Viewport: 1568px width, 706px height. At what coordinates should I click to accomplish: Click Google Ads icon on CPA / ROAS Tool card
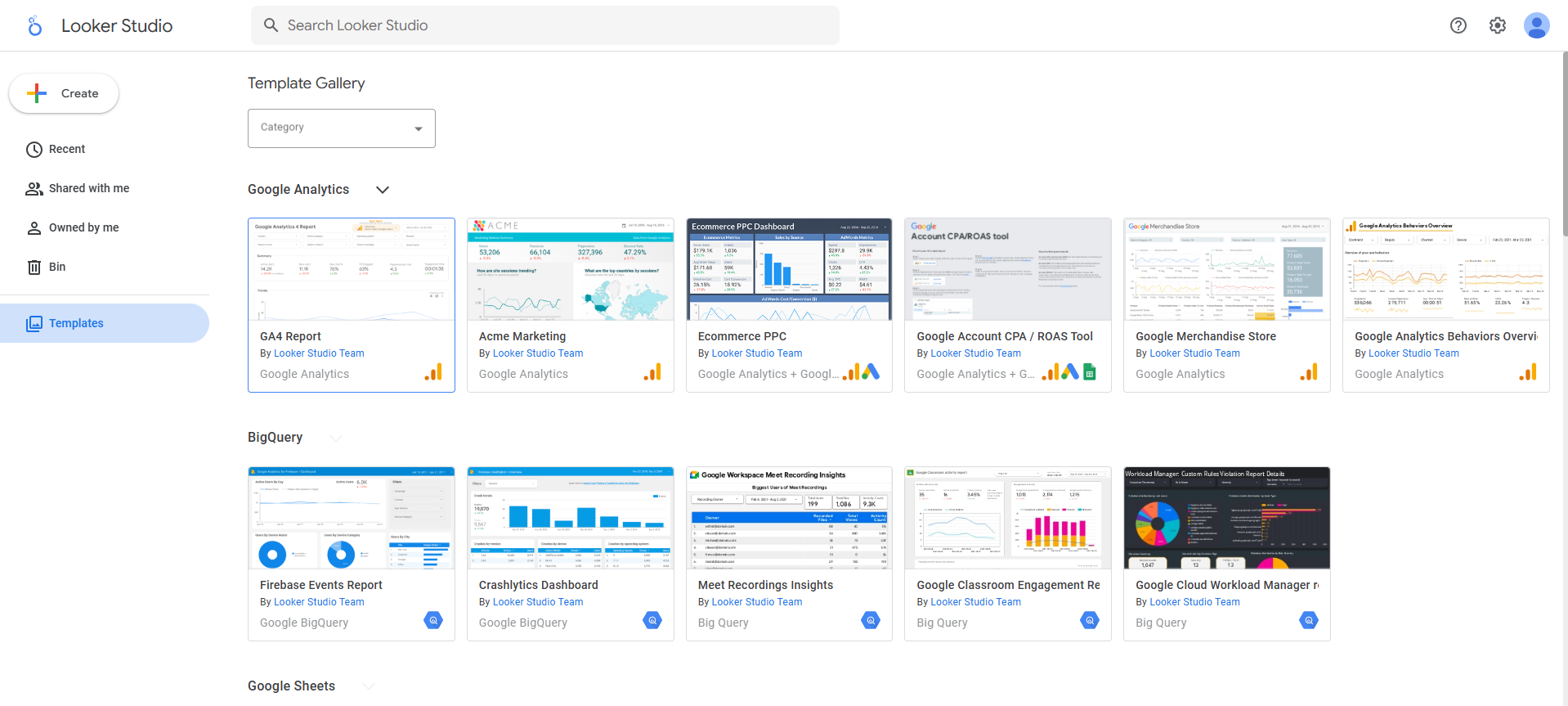pyautogui.click(x=1070, y=372)
